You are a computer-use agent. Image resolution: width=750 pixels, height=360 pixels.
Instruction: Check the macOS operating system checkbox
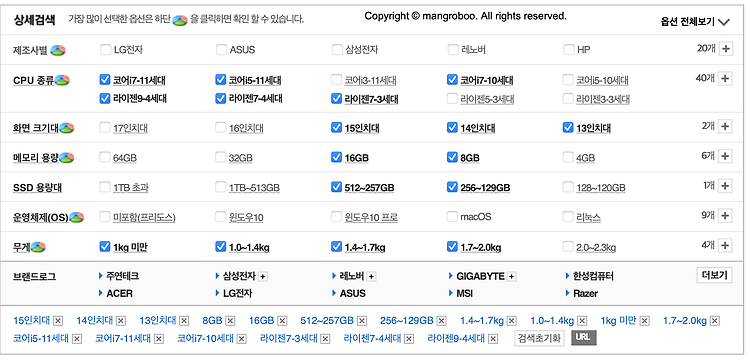point(452,217)
